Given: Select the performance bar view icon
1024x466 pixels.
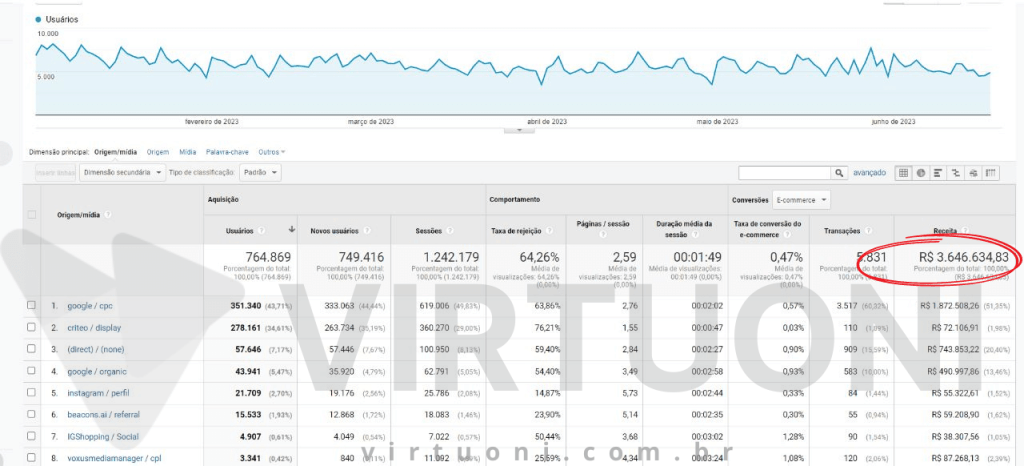Looking at the screenshot, I should pyautogui.click(x=938, y=173).
